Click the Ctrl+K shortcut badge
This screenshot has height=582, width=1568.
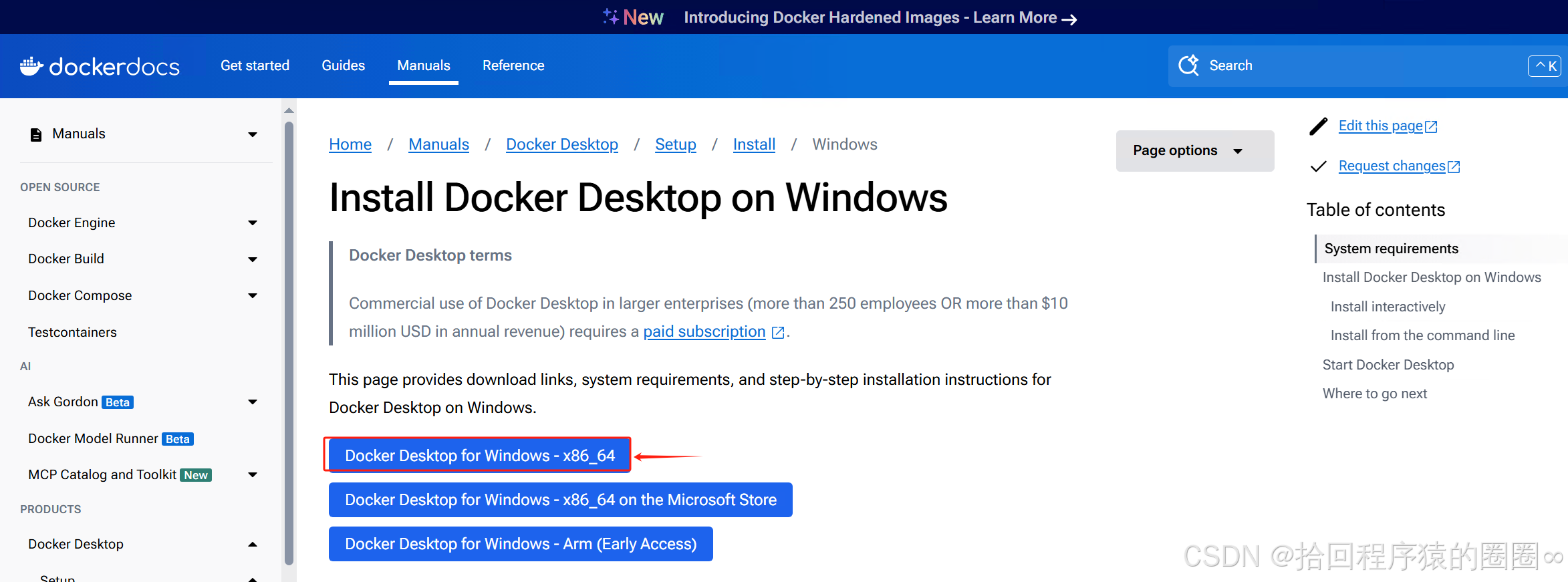click(1545, 66)
